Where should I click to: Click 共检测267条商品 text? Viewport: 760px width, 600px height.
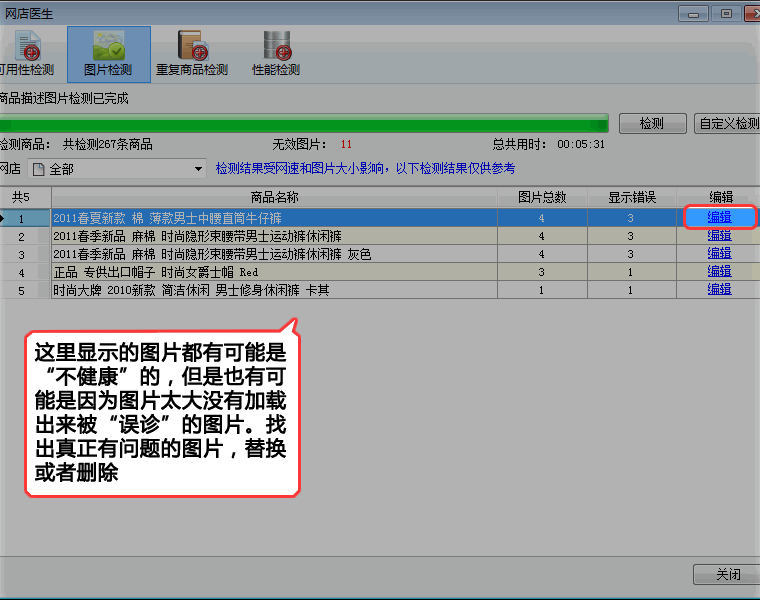point(108,144)
